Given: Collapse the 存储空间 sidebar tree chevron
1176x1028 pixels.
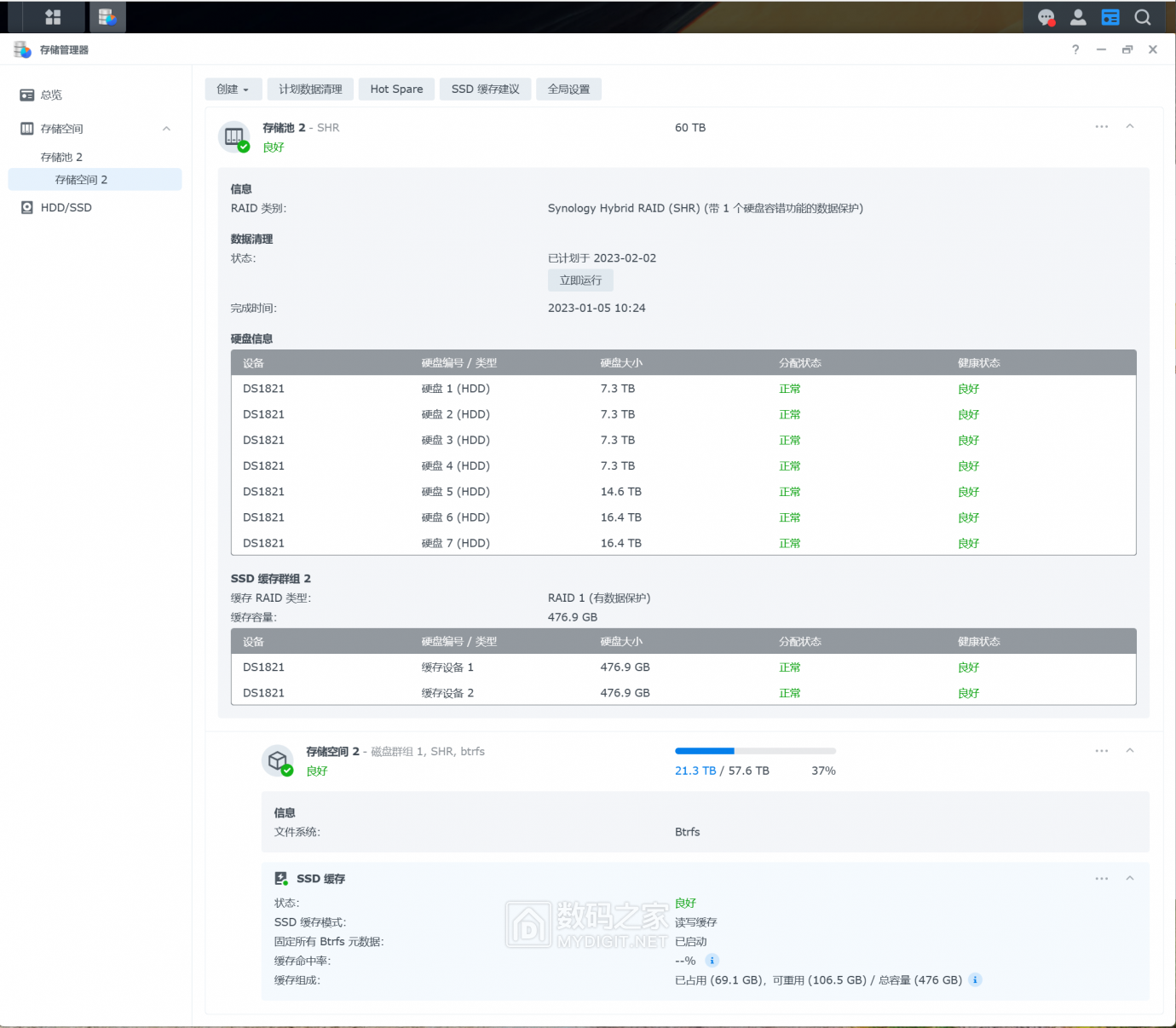Looking at the screenshot, I should 167,129.
